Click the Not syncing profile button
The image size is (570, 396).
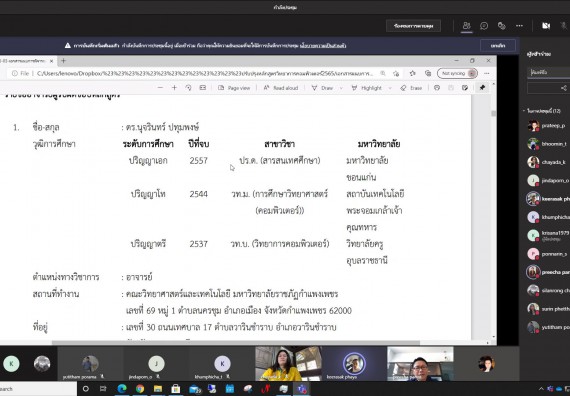[457, 73]
